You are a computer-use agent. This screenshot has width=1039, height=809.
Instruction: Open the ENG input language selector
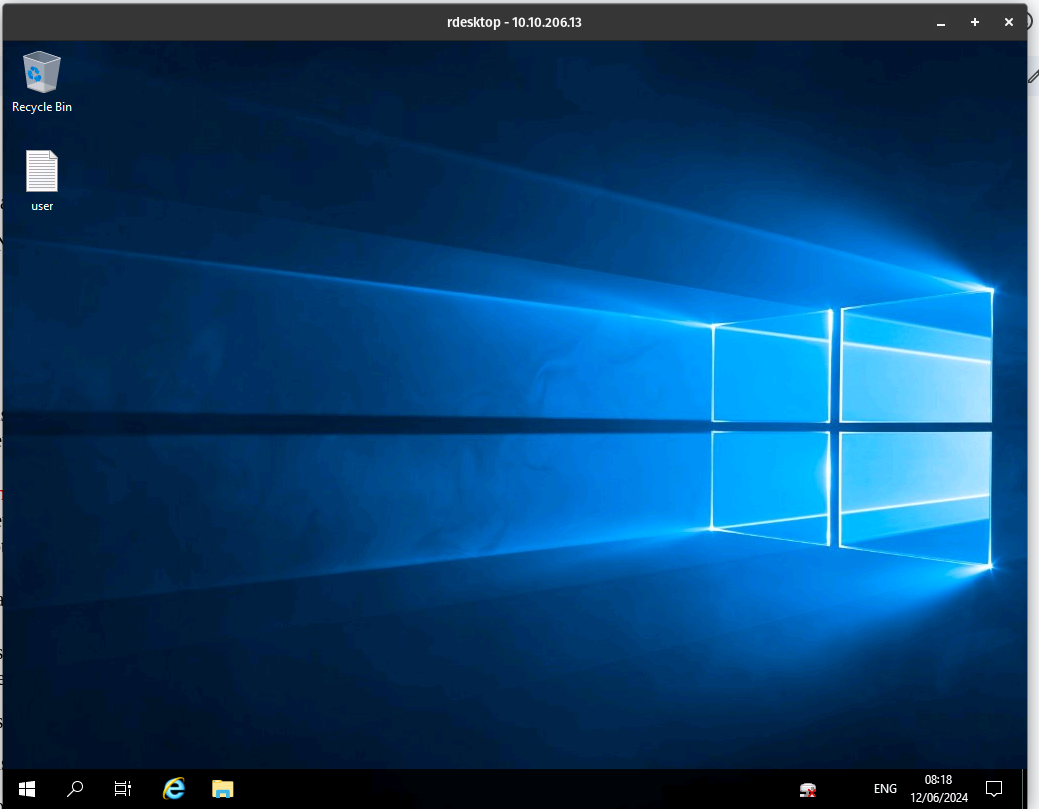885,789
